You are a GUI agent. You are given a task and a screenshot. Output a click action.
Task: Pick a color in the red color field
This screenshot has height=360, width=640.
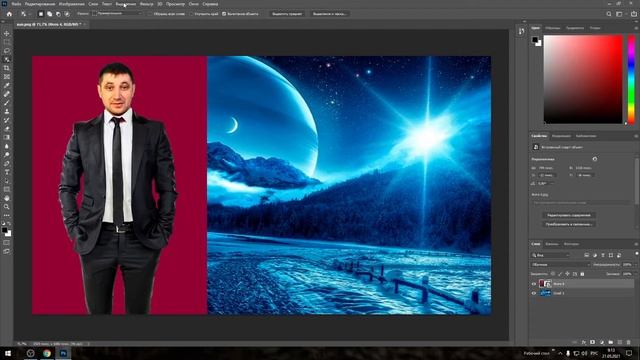tap(583, 79)
